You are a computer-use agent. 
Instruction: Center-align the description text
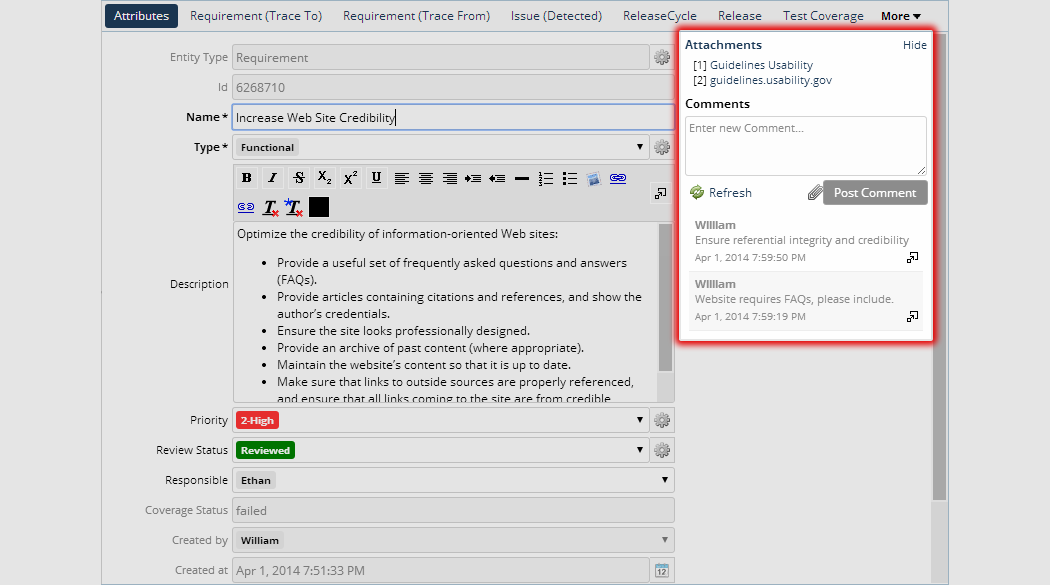coord(426,179)
